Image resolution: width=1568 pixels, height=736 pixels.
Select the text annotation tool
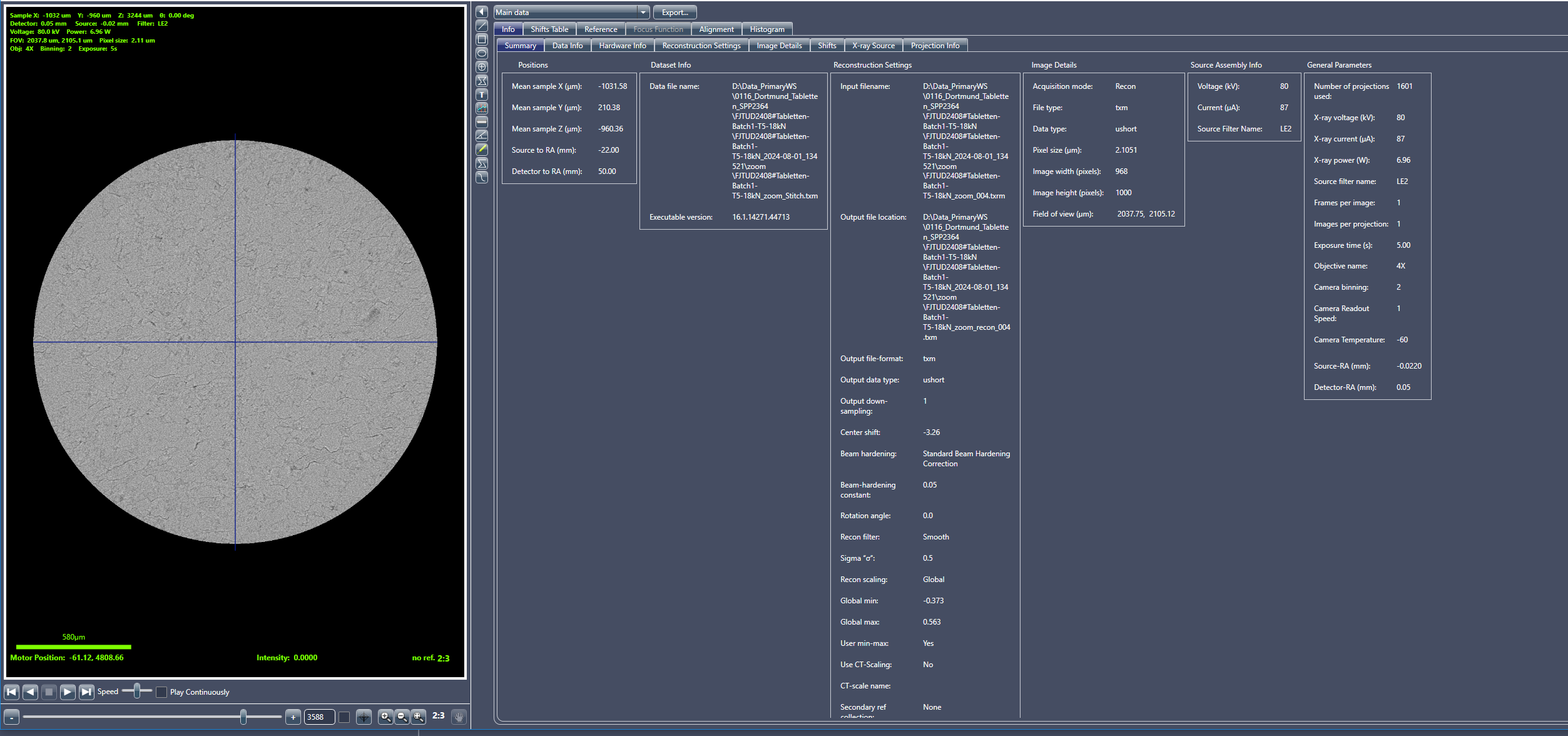tap(482, 95)
